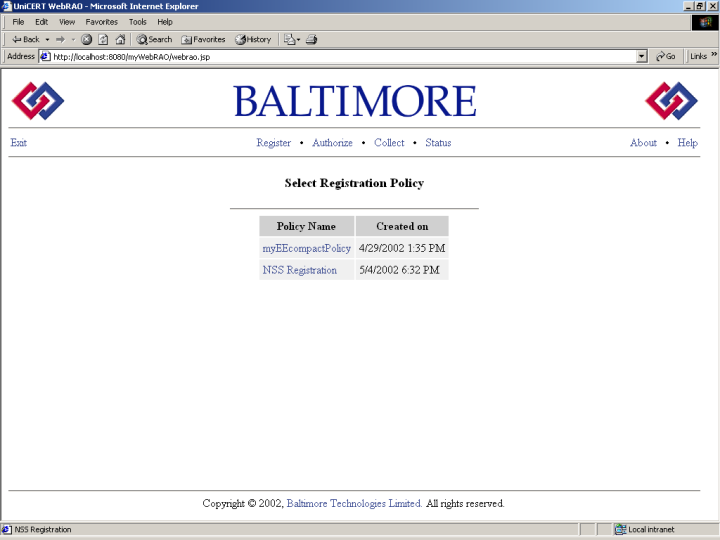Open the Favorites menu
The height and width of the screenshot is (540, 720).
[x=101, y=22]
